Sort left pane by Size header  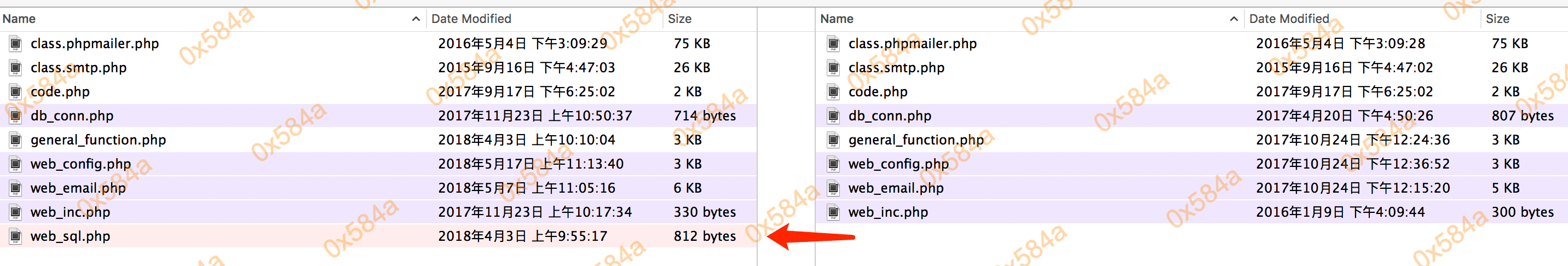(x=679, y=19)
